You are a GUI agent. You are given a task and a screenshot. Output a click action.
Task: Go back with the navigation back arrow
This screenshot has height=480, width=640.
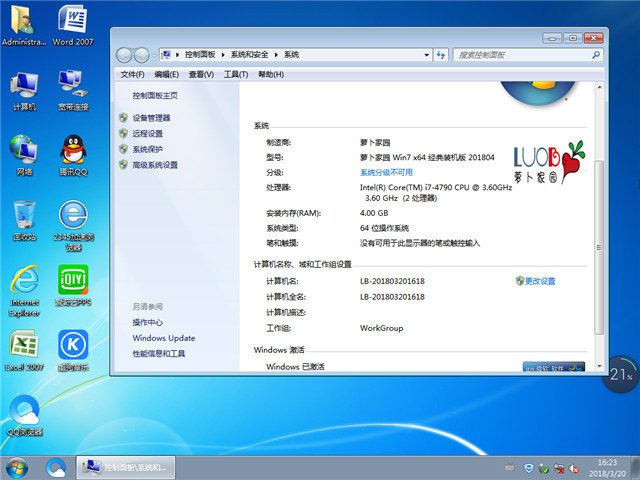[x=124, y=55]
